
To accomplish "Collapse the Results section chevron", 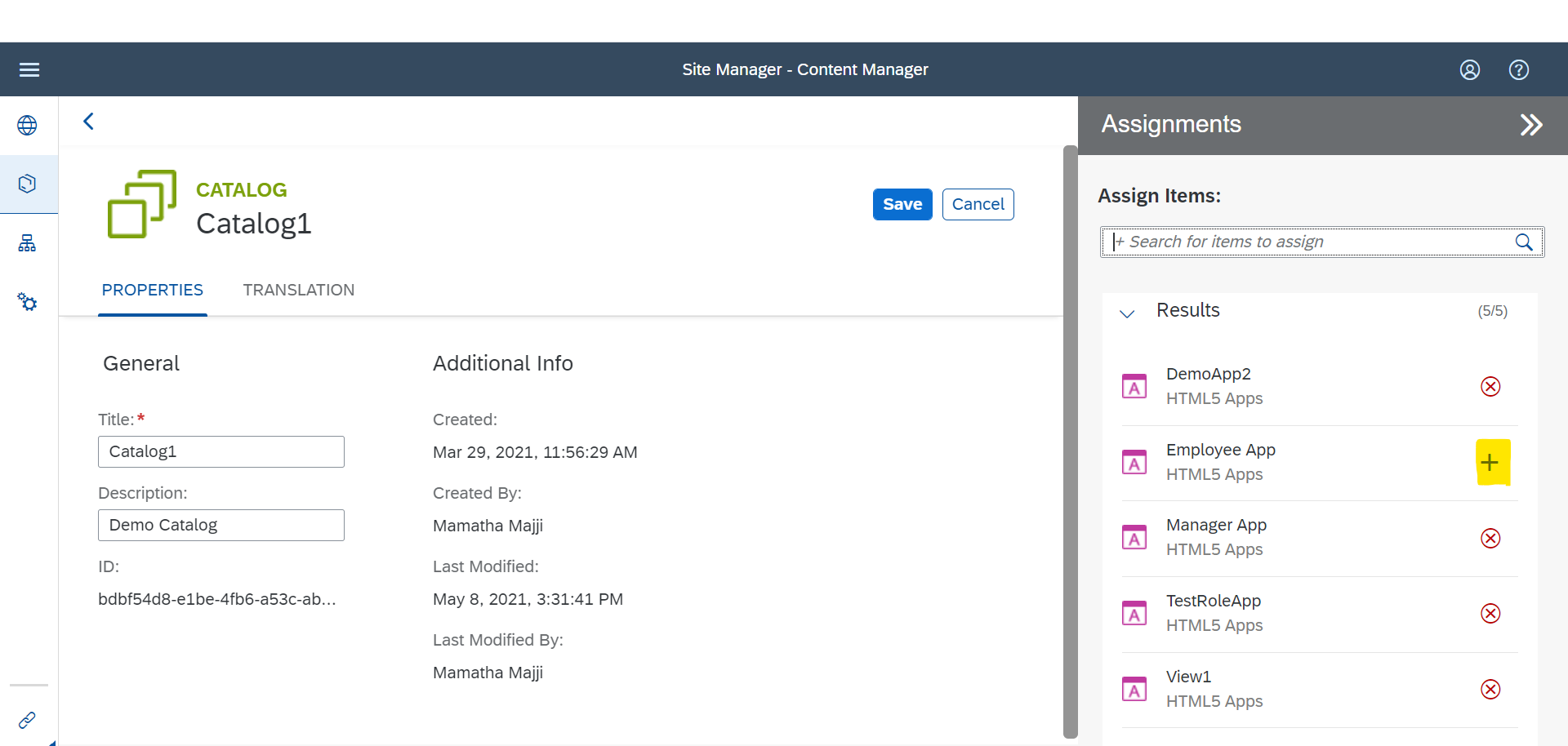I will [x=1127, y=313].
